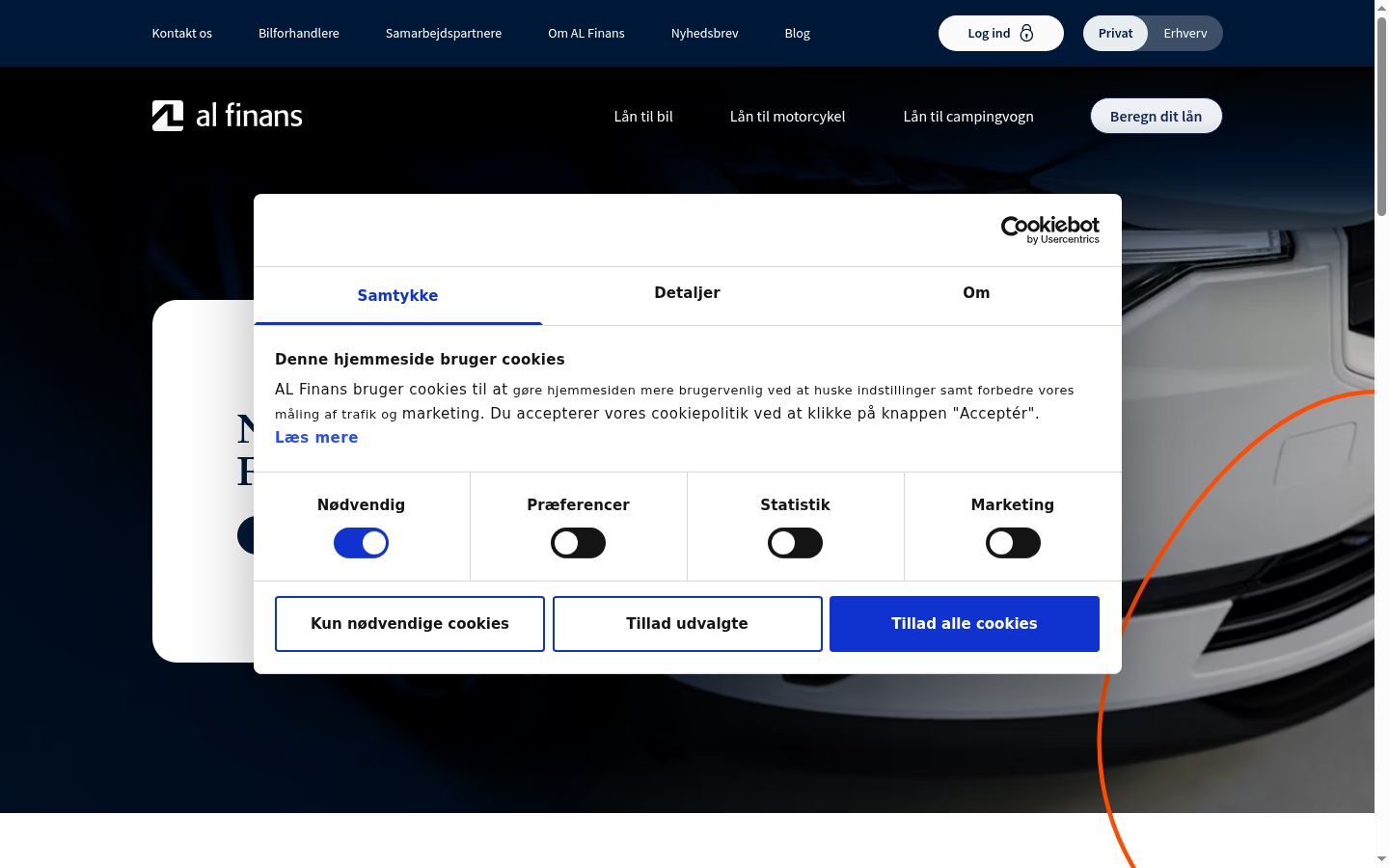Click the Denne hjemmeside bruger cookies heading

420,359
